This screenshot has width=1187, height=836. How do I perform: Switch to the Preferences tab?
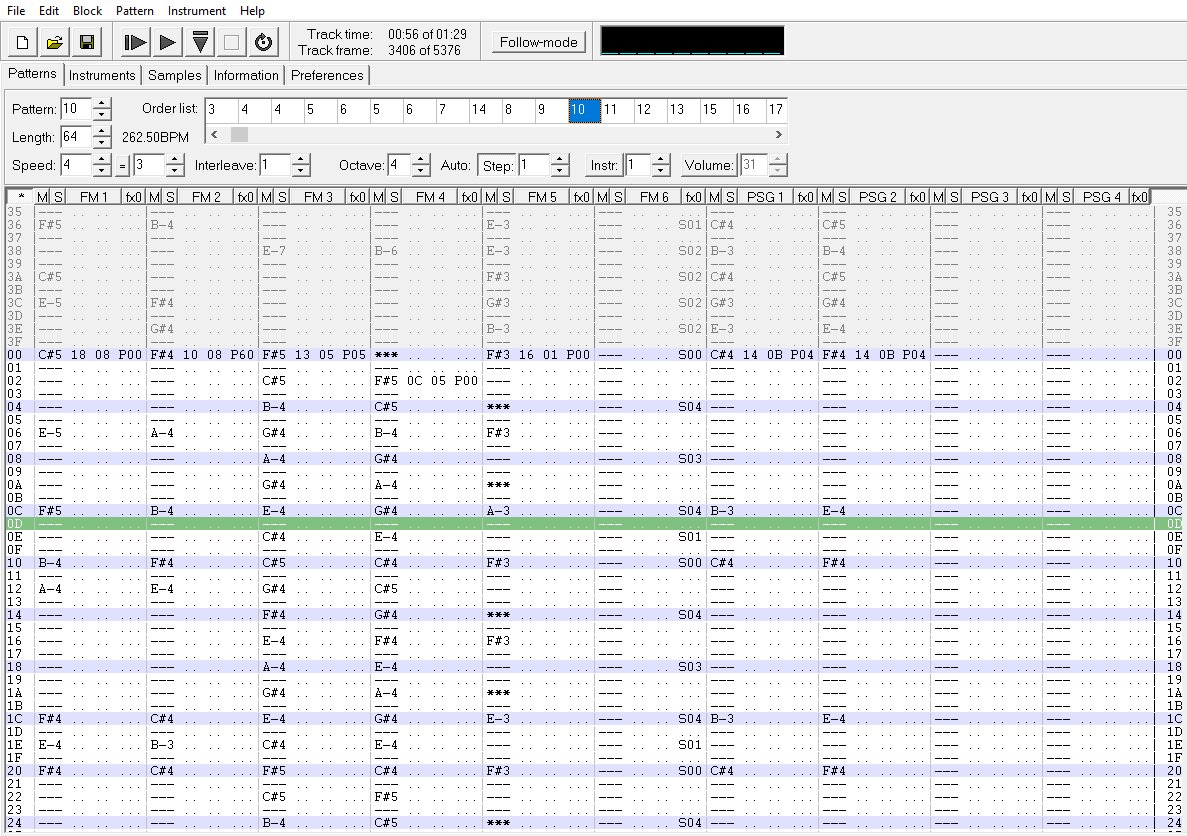click(x=327, y=75)
